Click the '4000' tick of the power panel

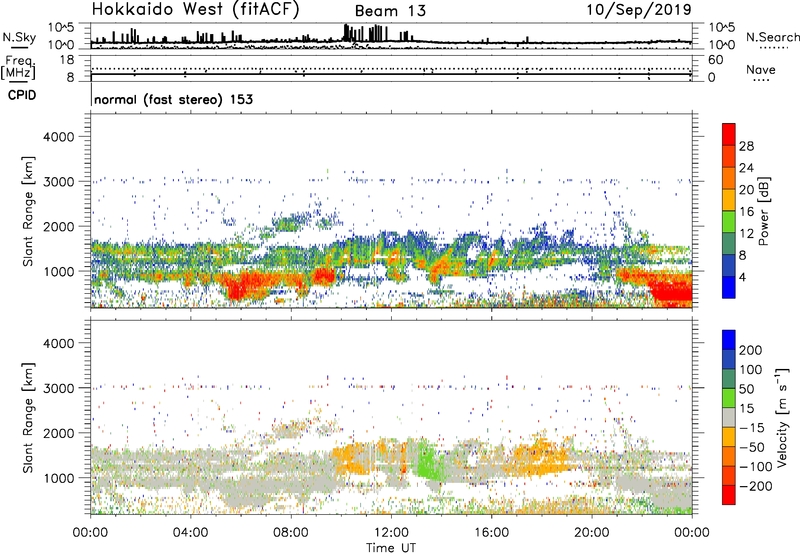(x=58, y=137)
